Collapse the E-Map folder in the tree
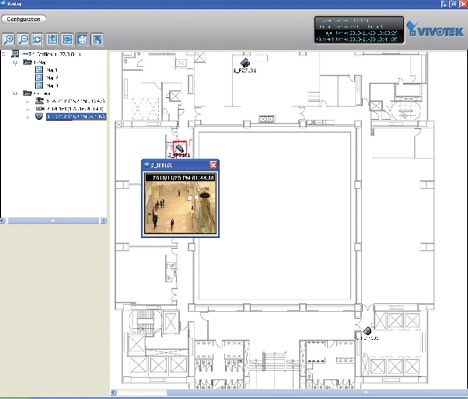 coord(15,62)
